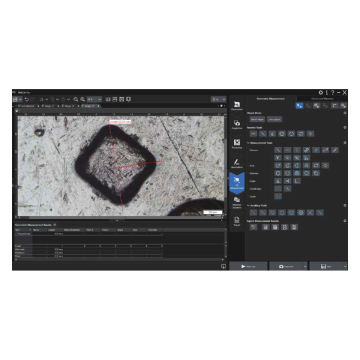Click the Start Live button
The width and height of the screenshot is (360, 360).
pos(248,266)
